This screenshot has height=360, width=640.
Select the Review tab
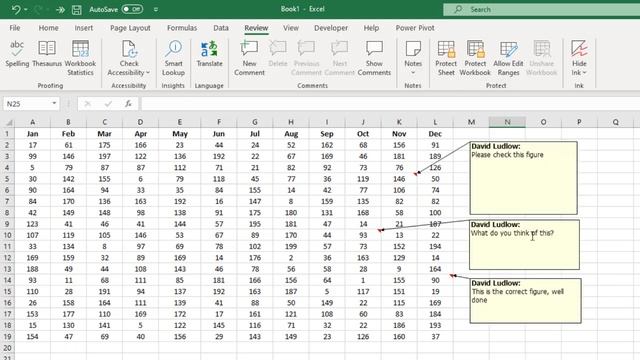pos(256,28)
